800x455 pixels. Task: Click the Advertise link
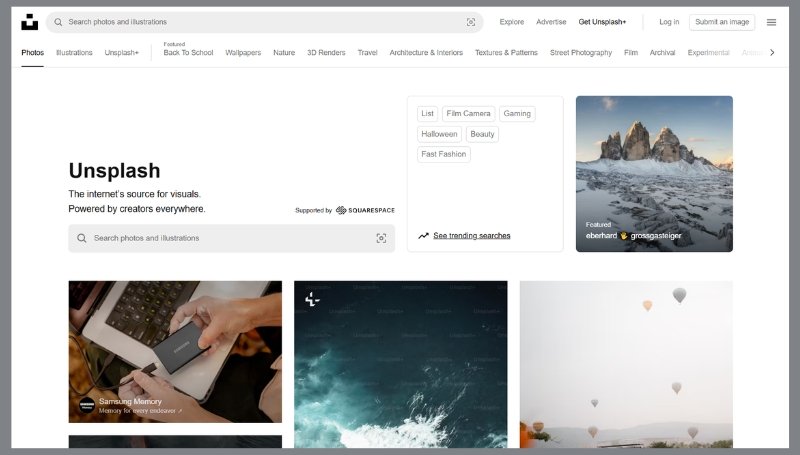pyautogui.click(x=551, y=22)
